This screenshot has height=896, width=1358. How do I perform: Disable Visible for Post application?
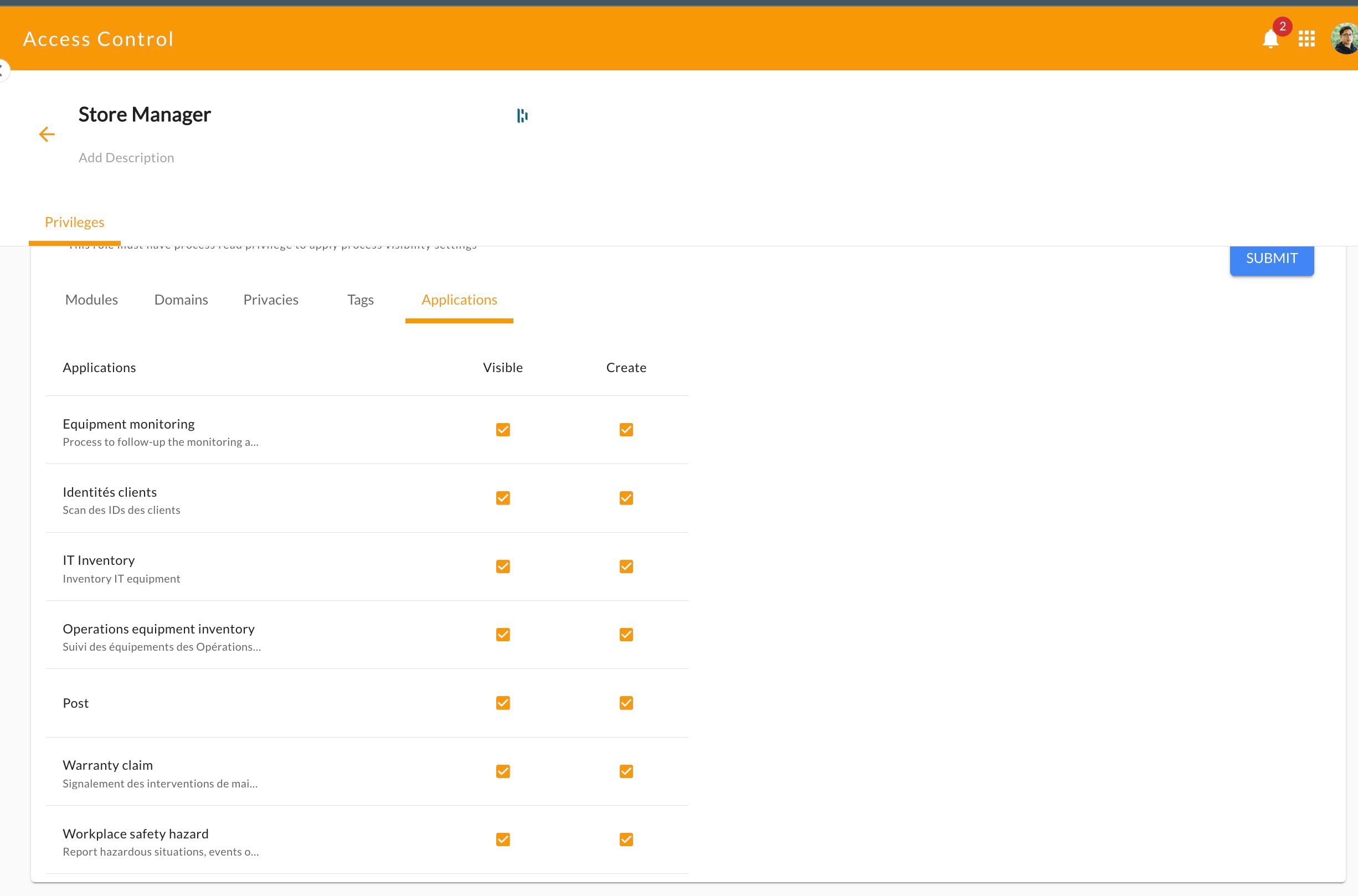(503, 703)
